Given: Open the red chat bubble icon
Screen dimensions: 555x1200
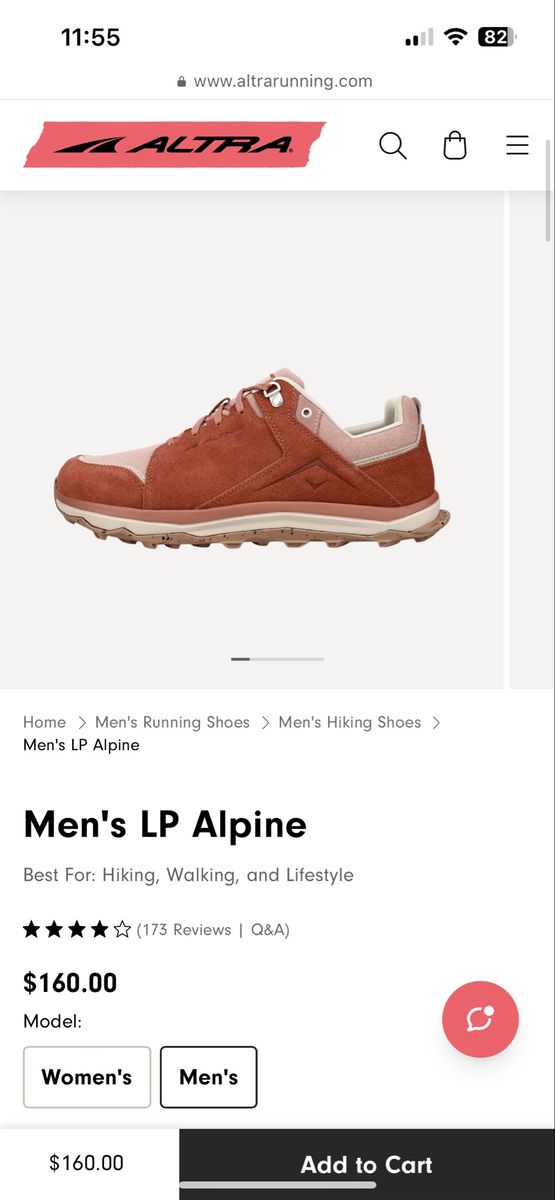Looking at the screenshot, I should (481, 1019).
